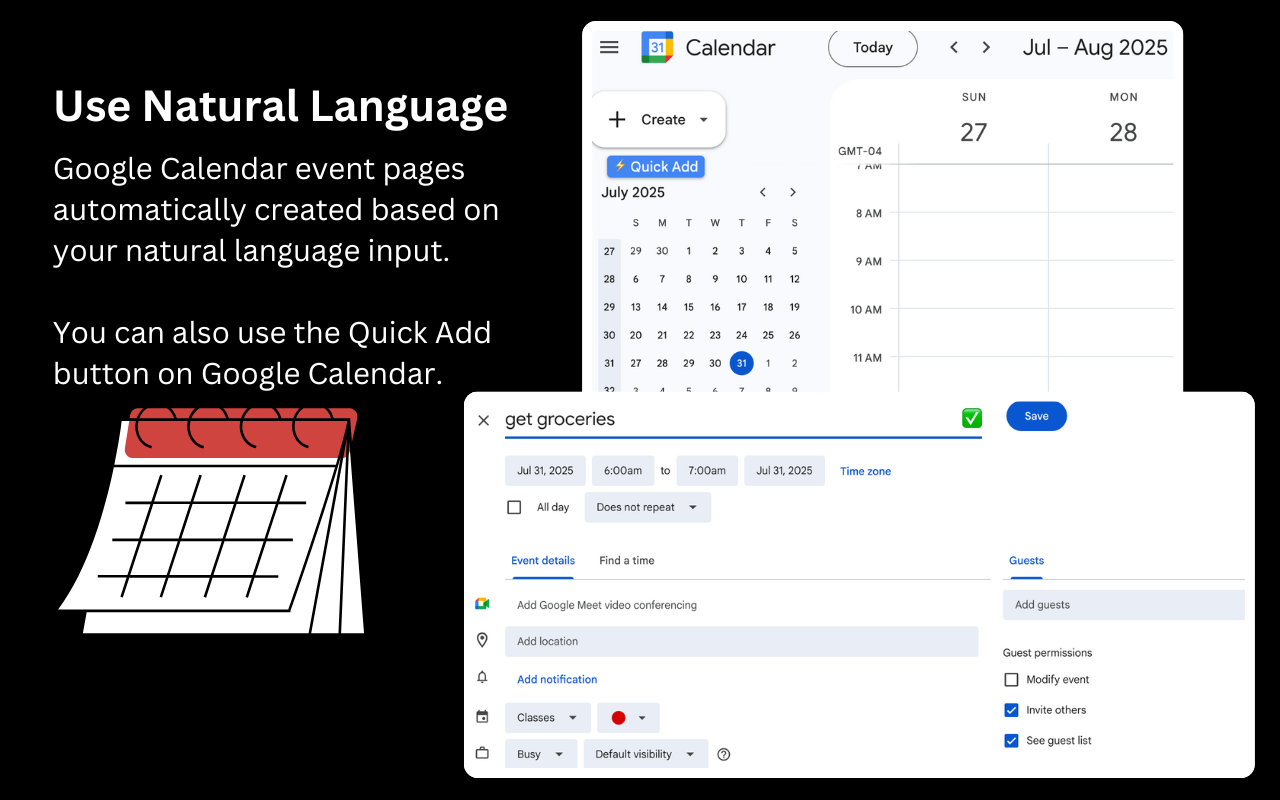Click the calendar icon beside Classes
The width and height of the screenshot is (1280, 800).
coord(482,716)
